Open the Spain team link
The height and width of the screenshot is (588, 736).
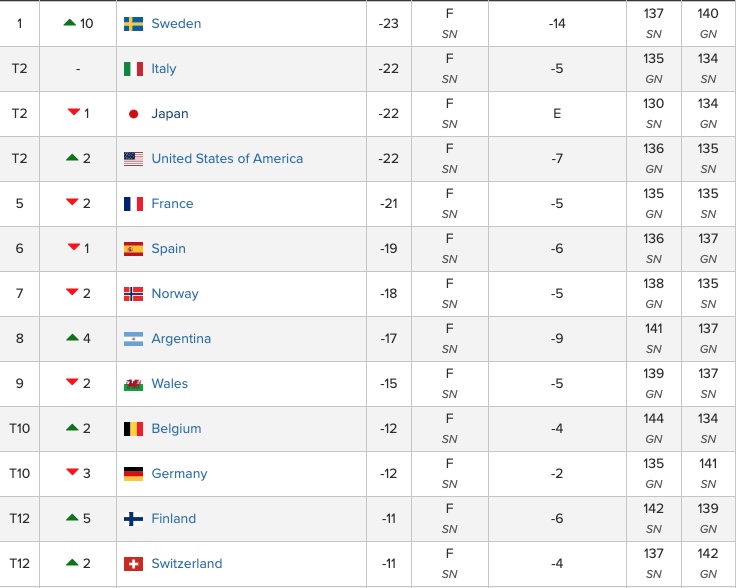coord(169,249)
